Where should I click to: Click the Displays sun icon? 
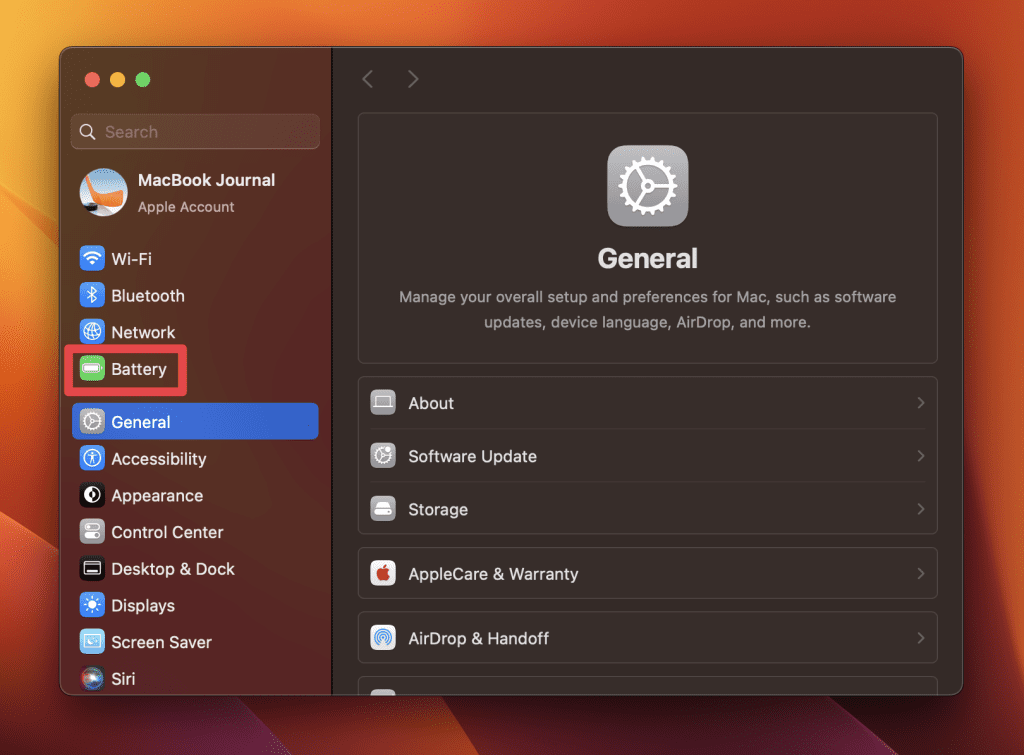click(92, 606)
